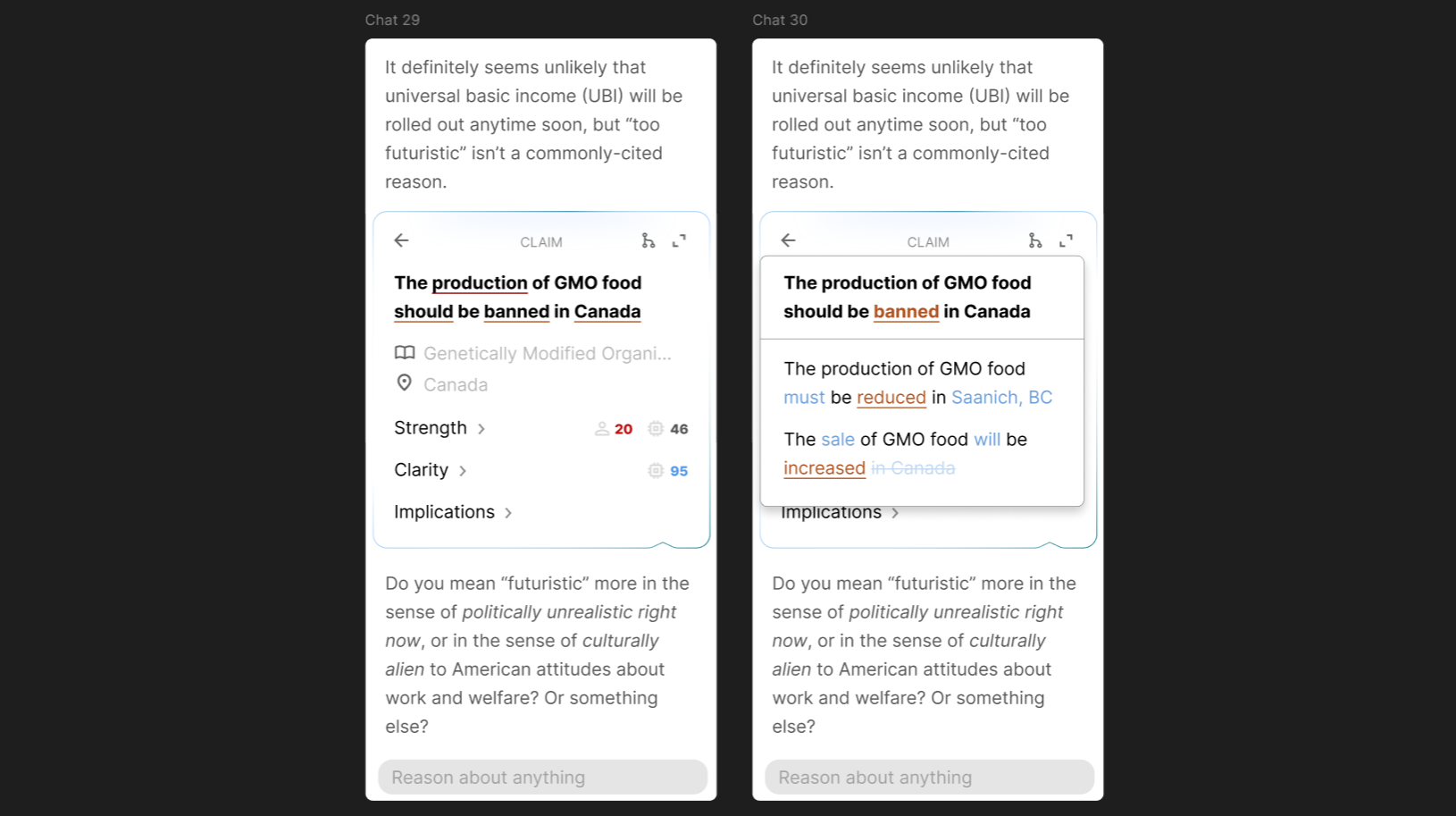1456x816 pixels.
Task: Click branch icon in Chat 29 claim card
Action: point(648,240)
